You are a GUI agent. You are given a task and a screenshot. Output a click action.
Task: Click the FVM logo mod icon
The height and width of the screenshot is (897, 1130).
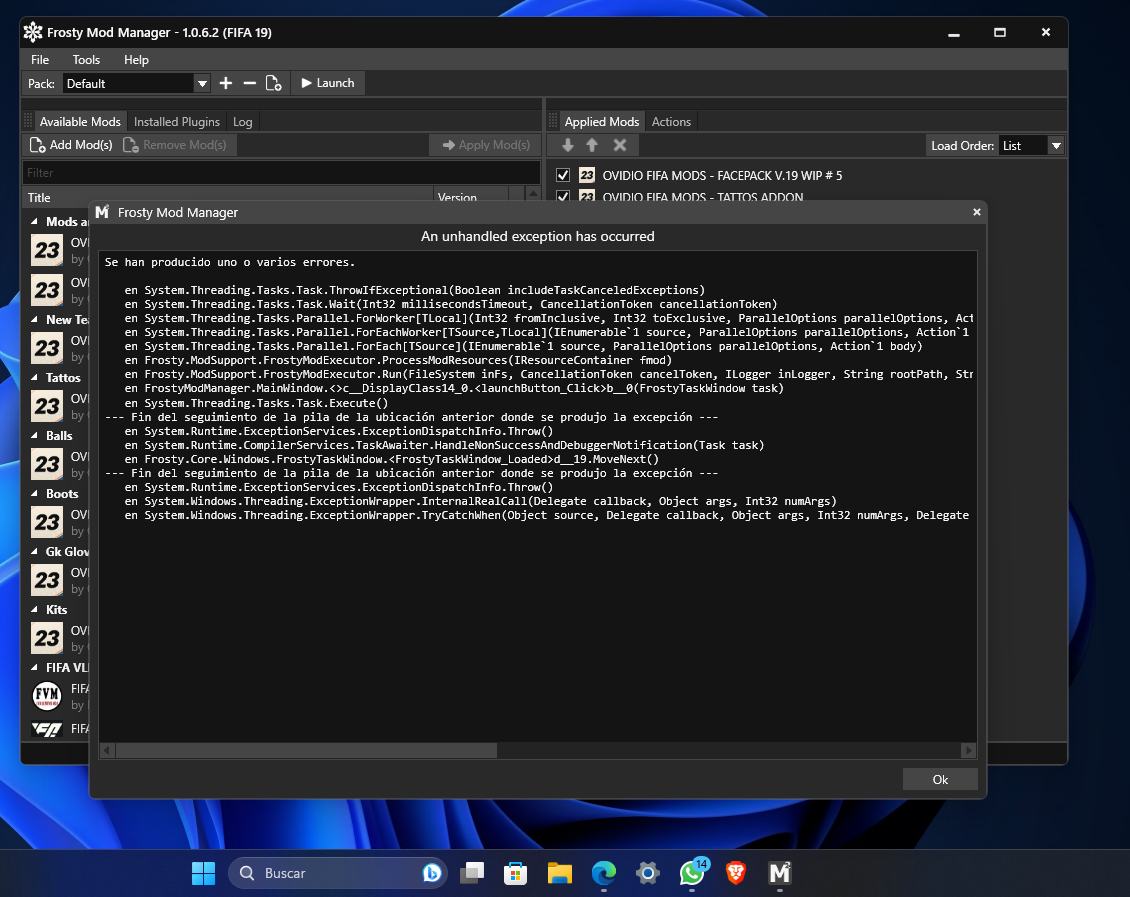click(47, 696)
